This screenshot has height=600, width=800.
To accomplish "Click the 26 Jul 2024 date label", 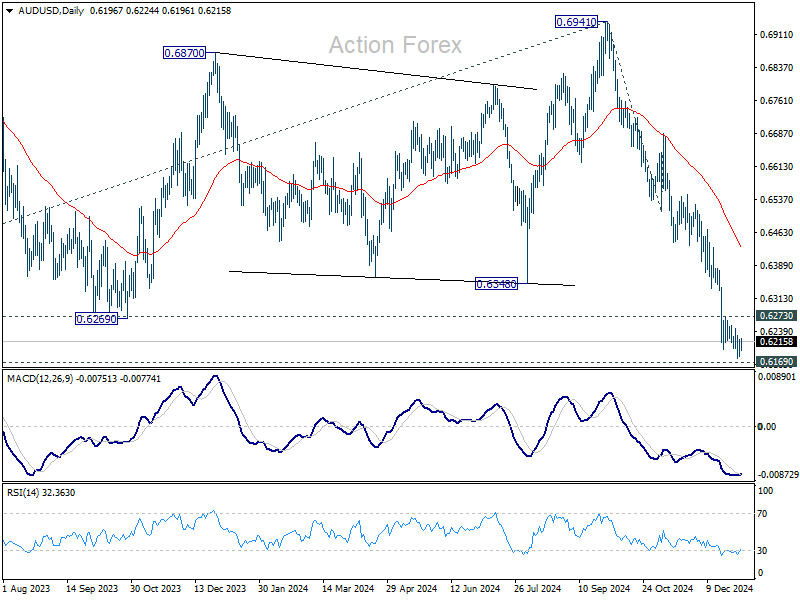I will point(538,589).
